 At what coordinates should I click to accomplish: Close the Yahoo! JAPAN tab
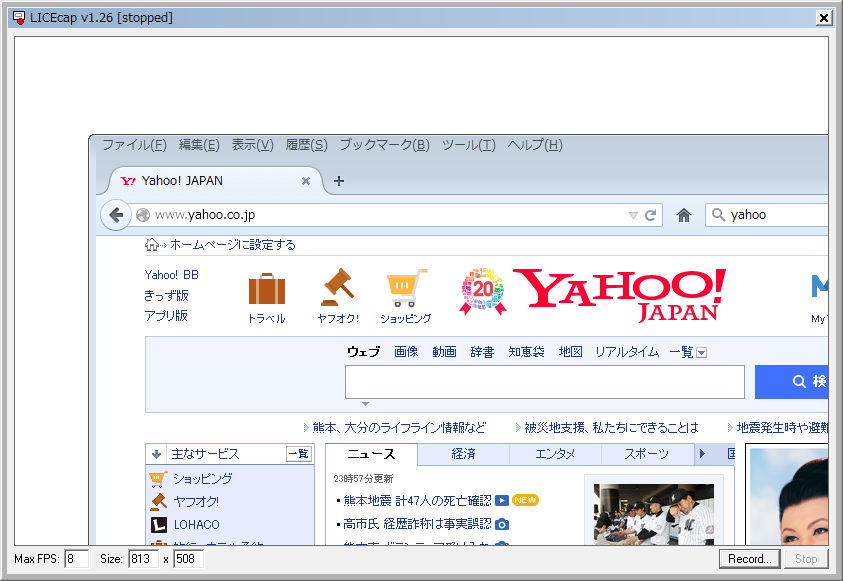pyautogui.click(x=306, y=181)
